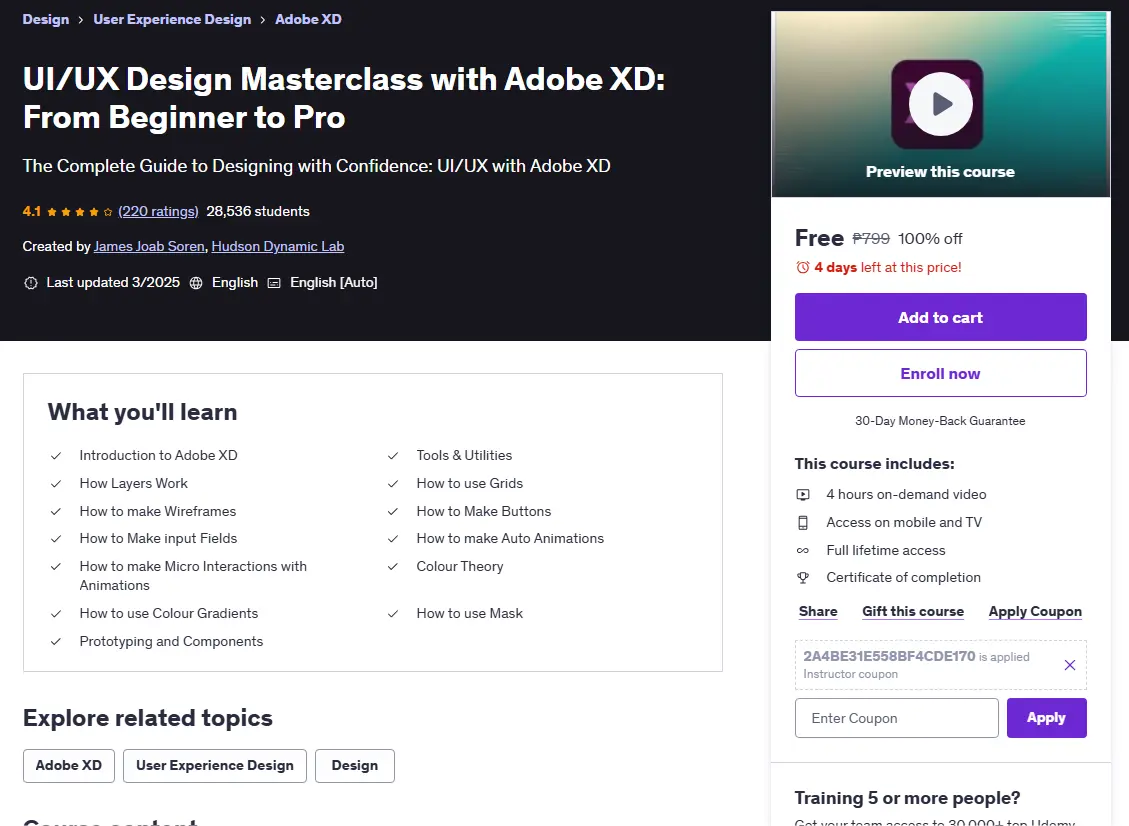Screen dimensions: 1129x826
Task: Click the trophy certificate icon
Action: [803, 578]
